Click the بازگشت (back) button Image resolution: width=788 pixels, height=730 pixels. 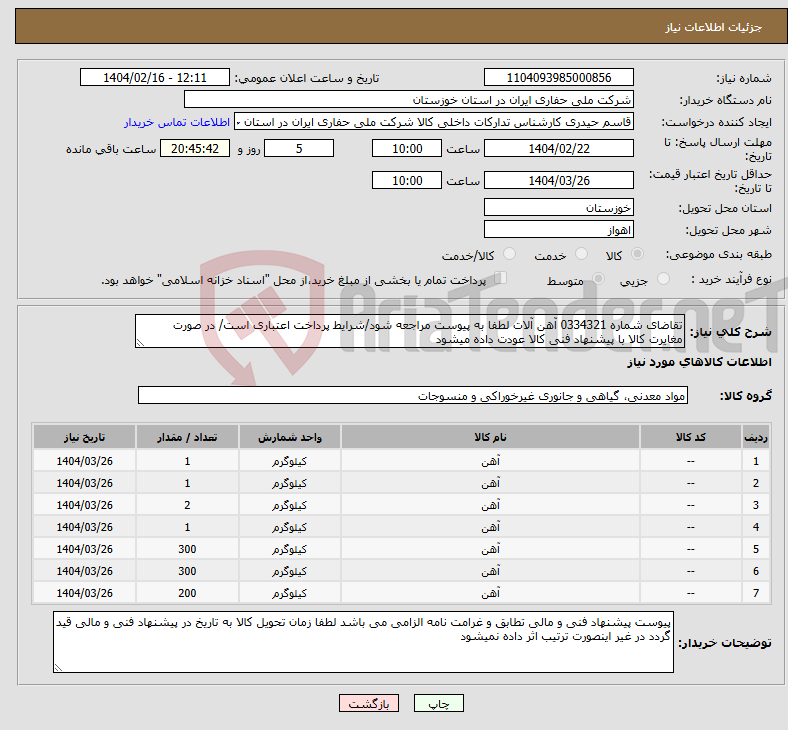tap(369, 703)
